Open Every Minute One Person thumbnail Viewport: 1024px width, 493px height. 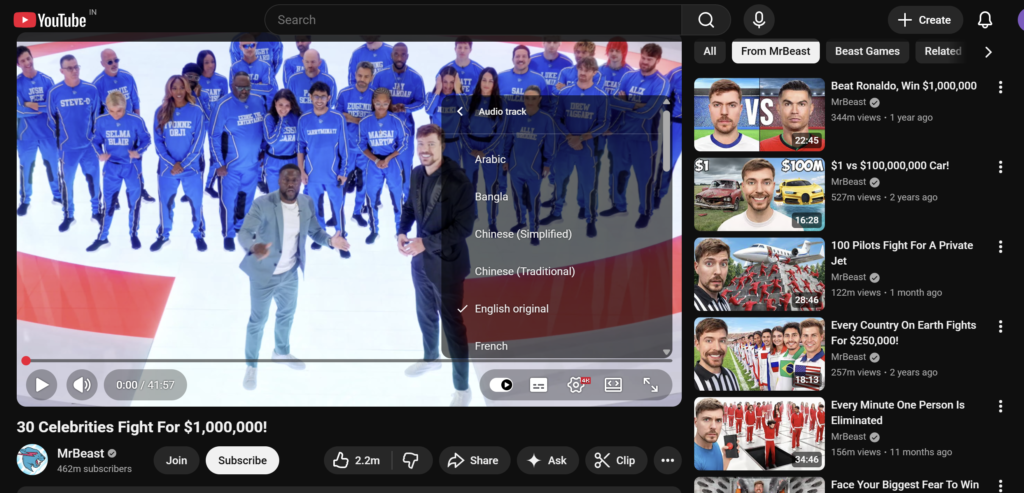(x=760, y=434)
